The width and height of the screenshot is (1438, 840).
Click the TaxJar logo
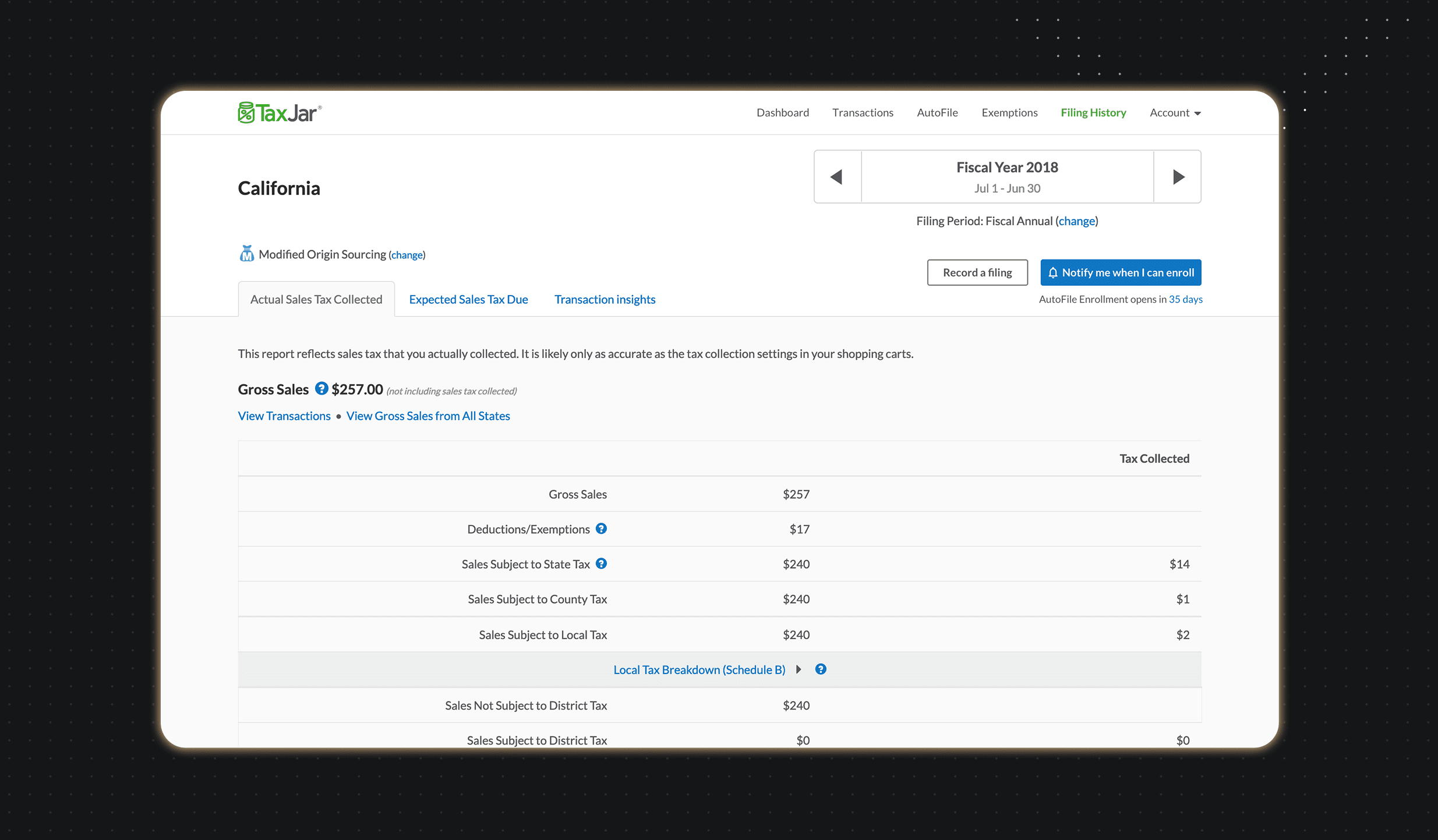[280, 113]
